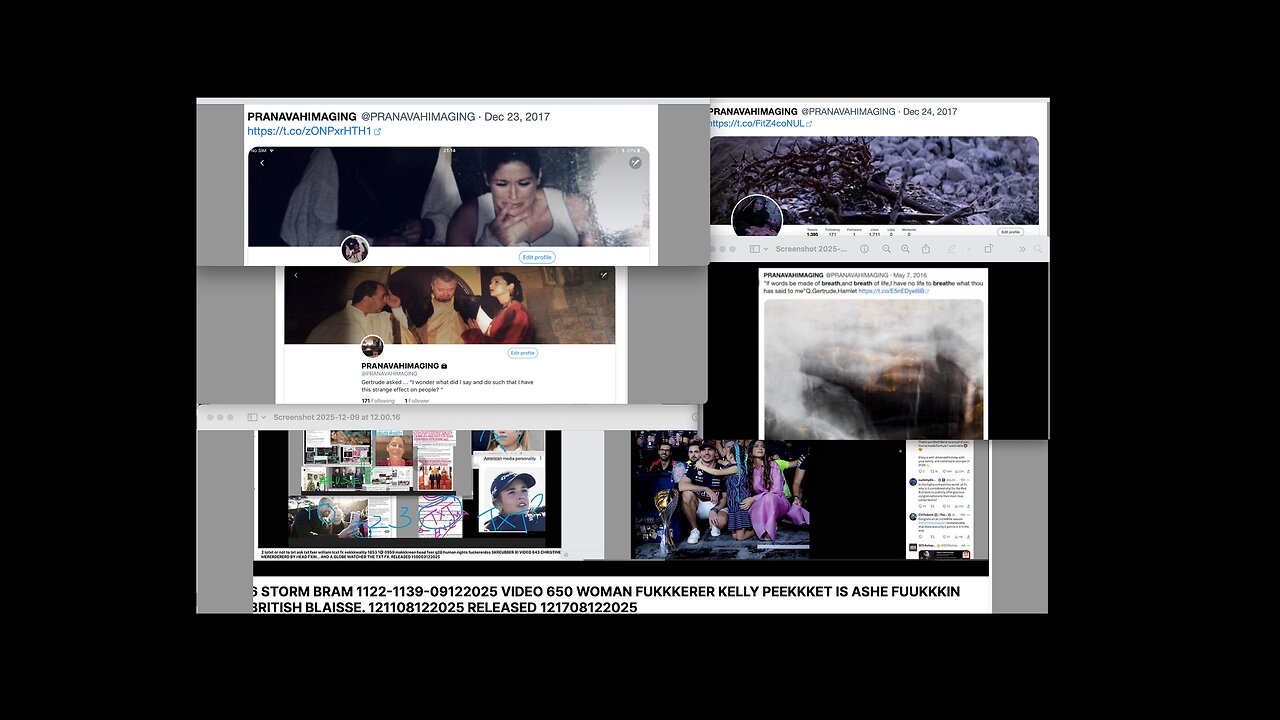Screen dimensions: 1280x720
Task: Click the blurred grey image in the Hamlet tweet
Action: pyautogui.click(x=874, y=368)
